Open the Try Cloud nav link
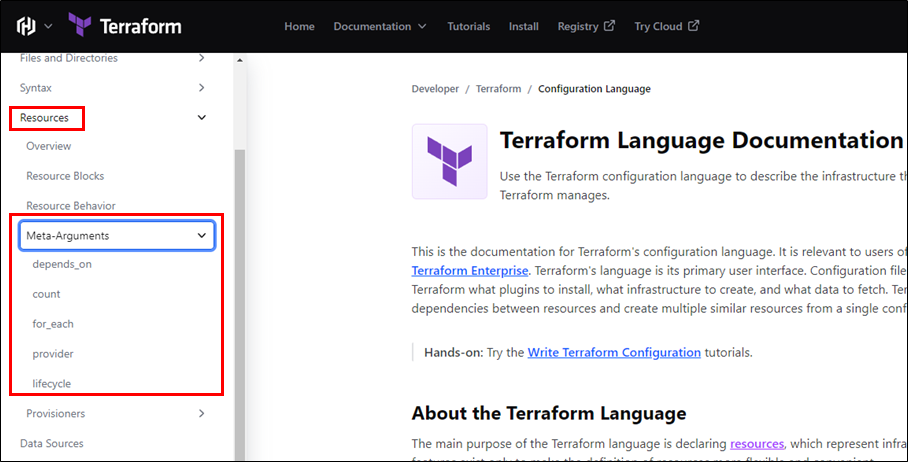Image resolution: width=908 pixels, height=462 pixels. pyautogui.click(x=667, y=26)
